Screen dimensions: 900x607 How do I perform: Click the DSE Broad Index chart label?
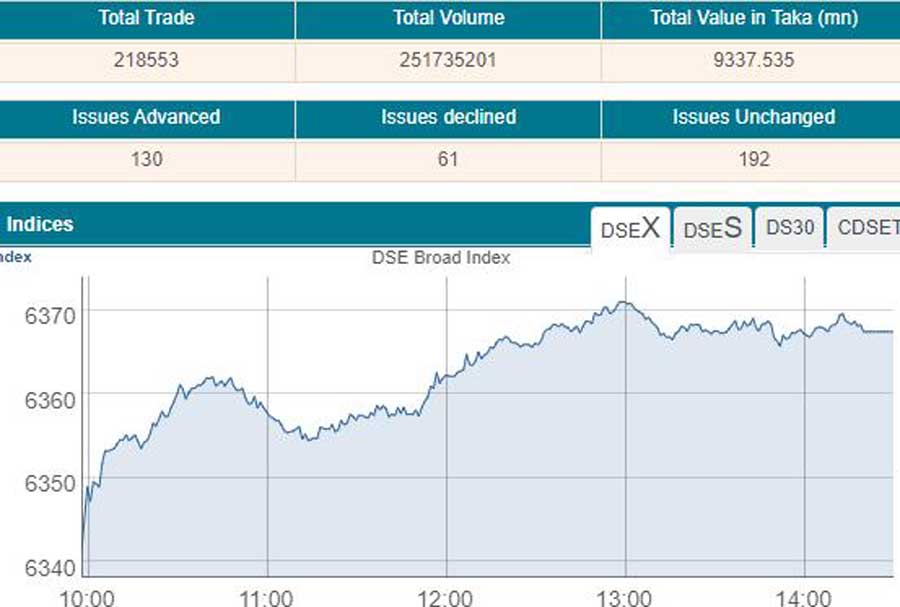[440, 258]
